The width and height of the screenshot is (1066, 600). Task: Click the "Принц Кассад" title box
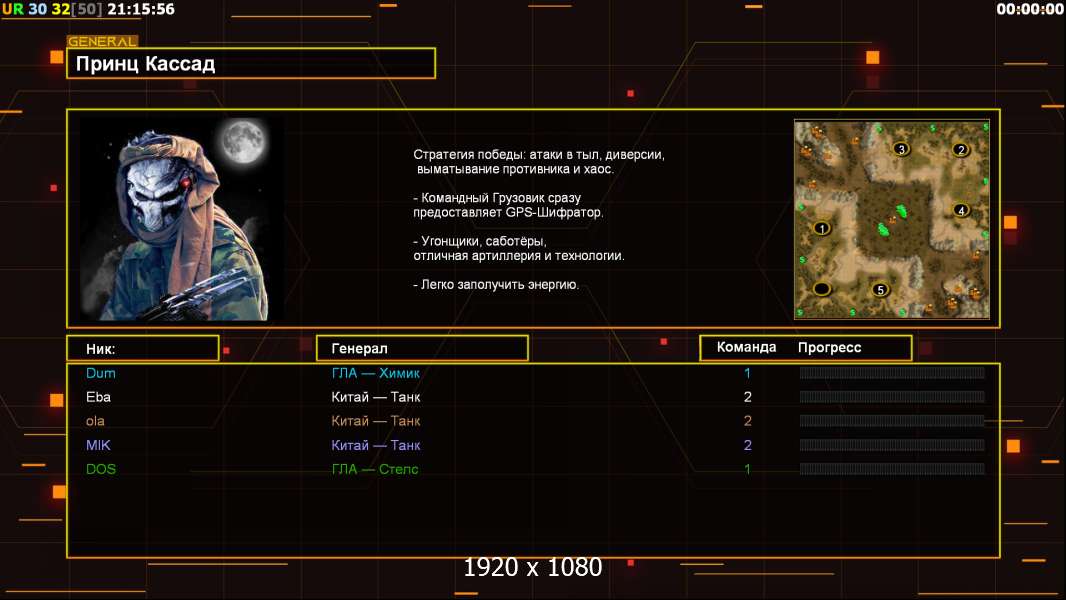[x=251, y=64]
